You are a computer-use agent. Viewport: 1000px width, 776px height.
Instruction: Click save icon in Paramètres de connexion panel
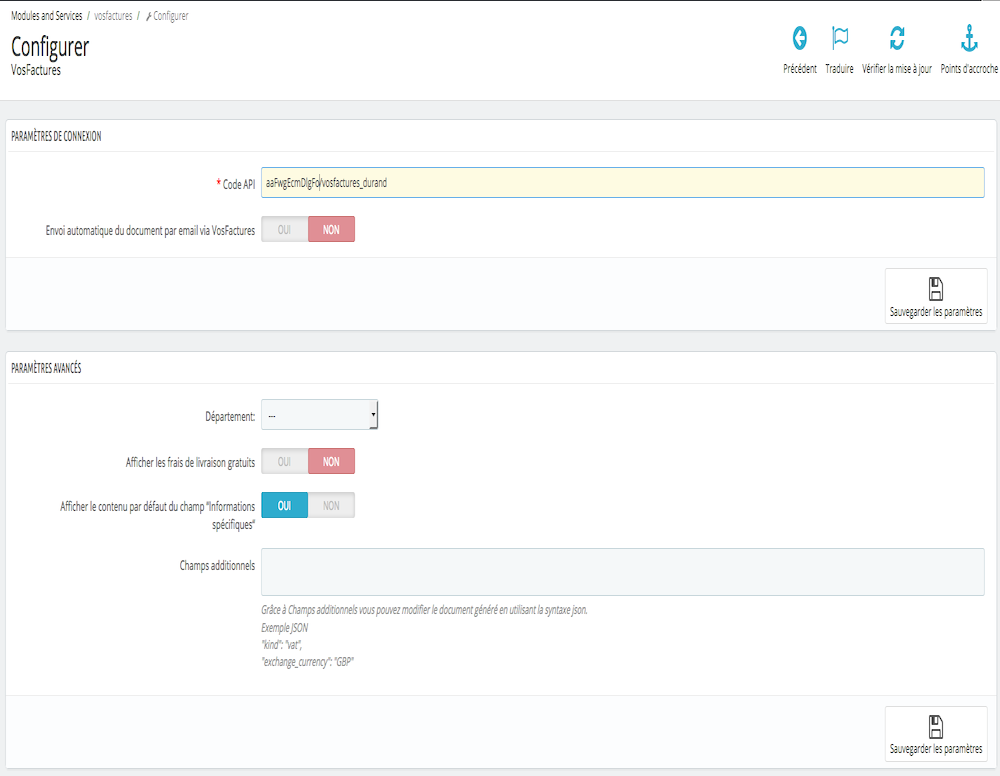click(936, 289)
